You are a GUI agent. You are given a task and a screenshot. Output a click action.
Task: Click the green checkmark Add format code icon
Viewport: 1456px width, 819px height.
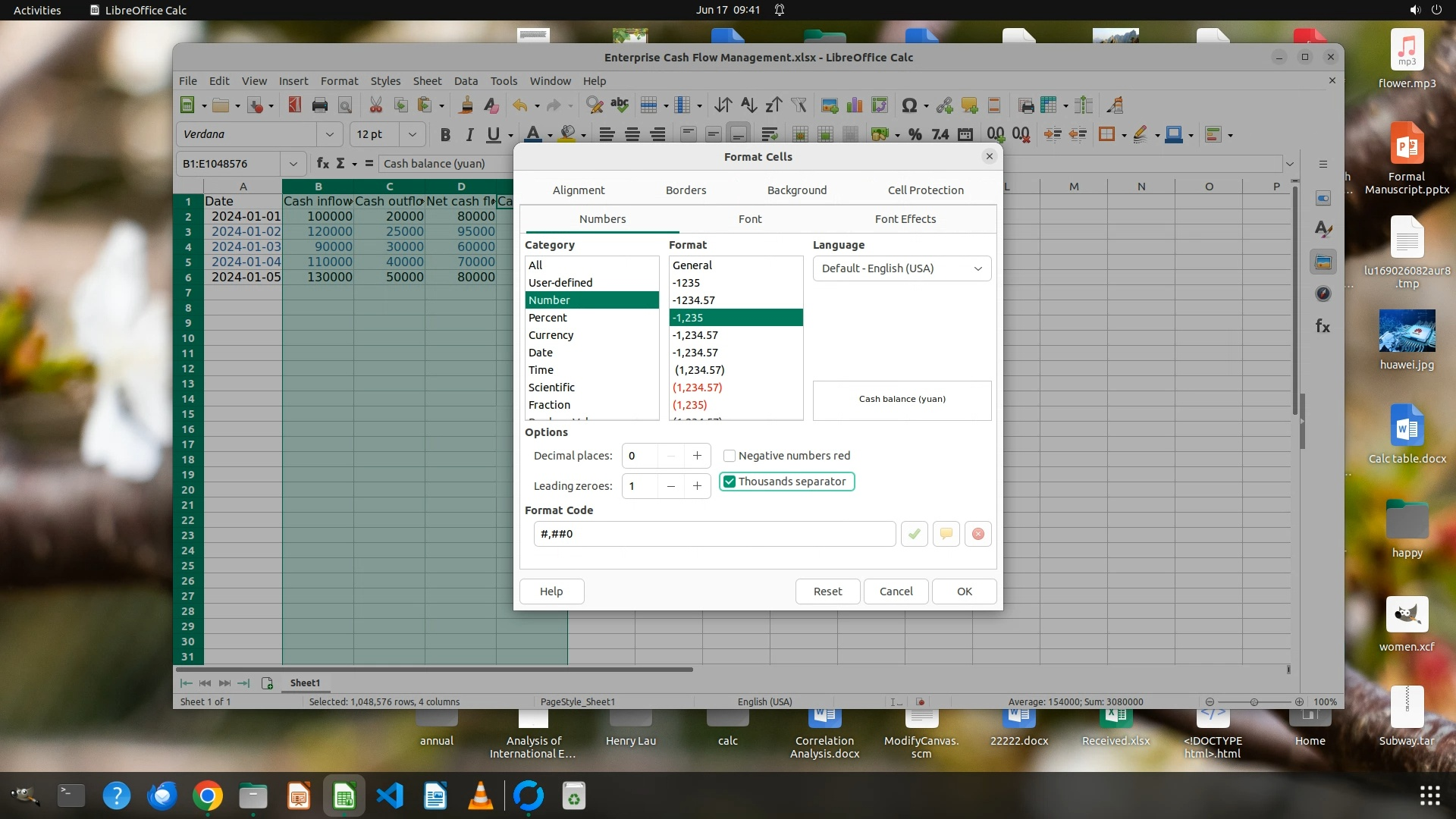click(915, 534)
